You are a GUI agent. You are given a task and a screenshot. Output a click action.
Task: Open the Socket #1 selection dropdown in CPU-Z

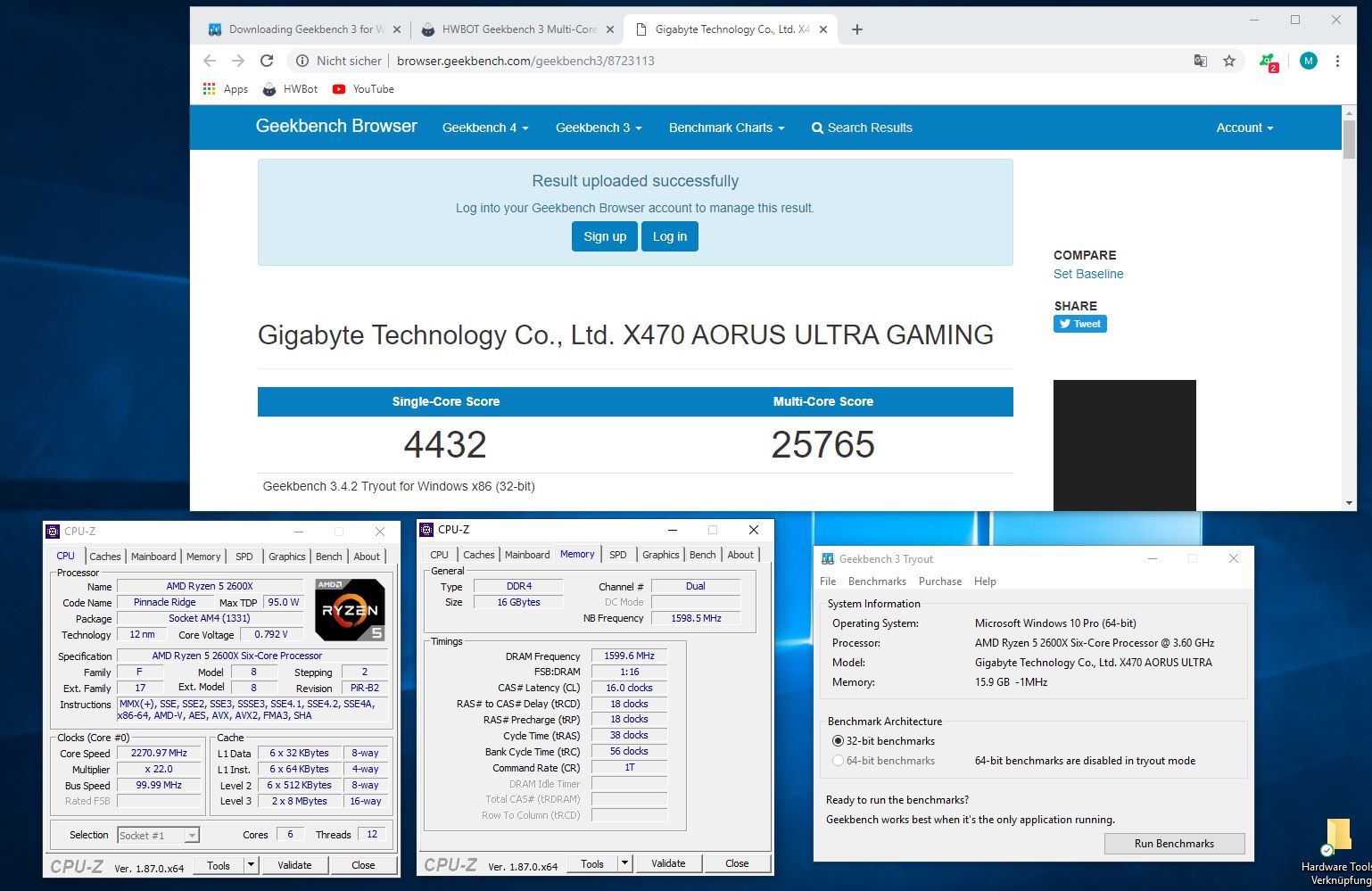(x=158, y=836)
